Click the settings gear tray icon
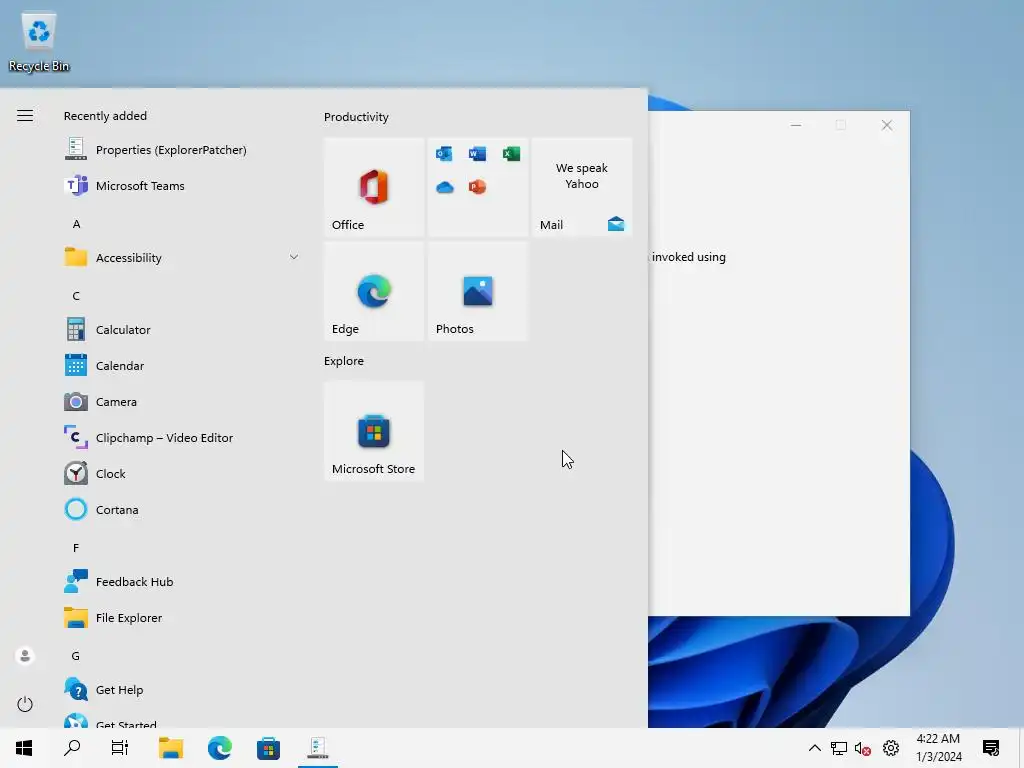Screen dimensions: 1024x768 coord(891,748)
